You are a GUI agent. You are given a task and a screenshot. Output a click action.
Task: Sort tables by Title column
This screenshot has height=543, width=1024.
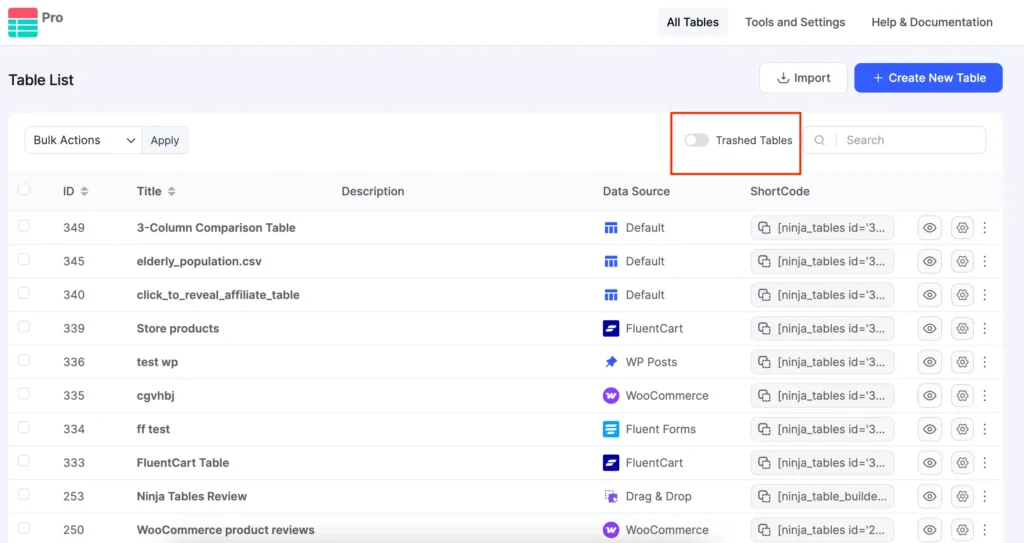click(x=171, y=191)
